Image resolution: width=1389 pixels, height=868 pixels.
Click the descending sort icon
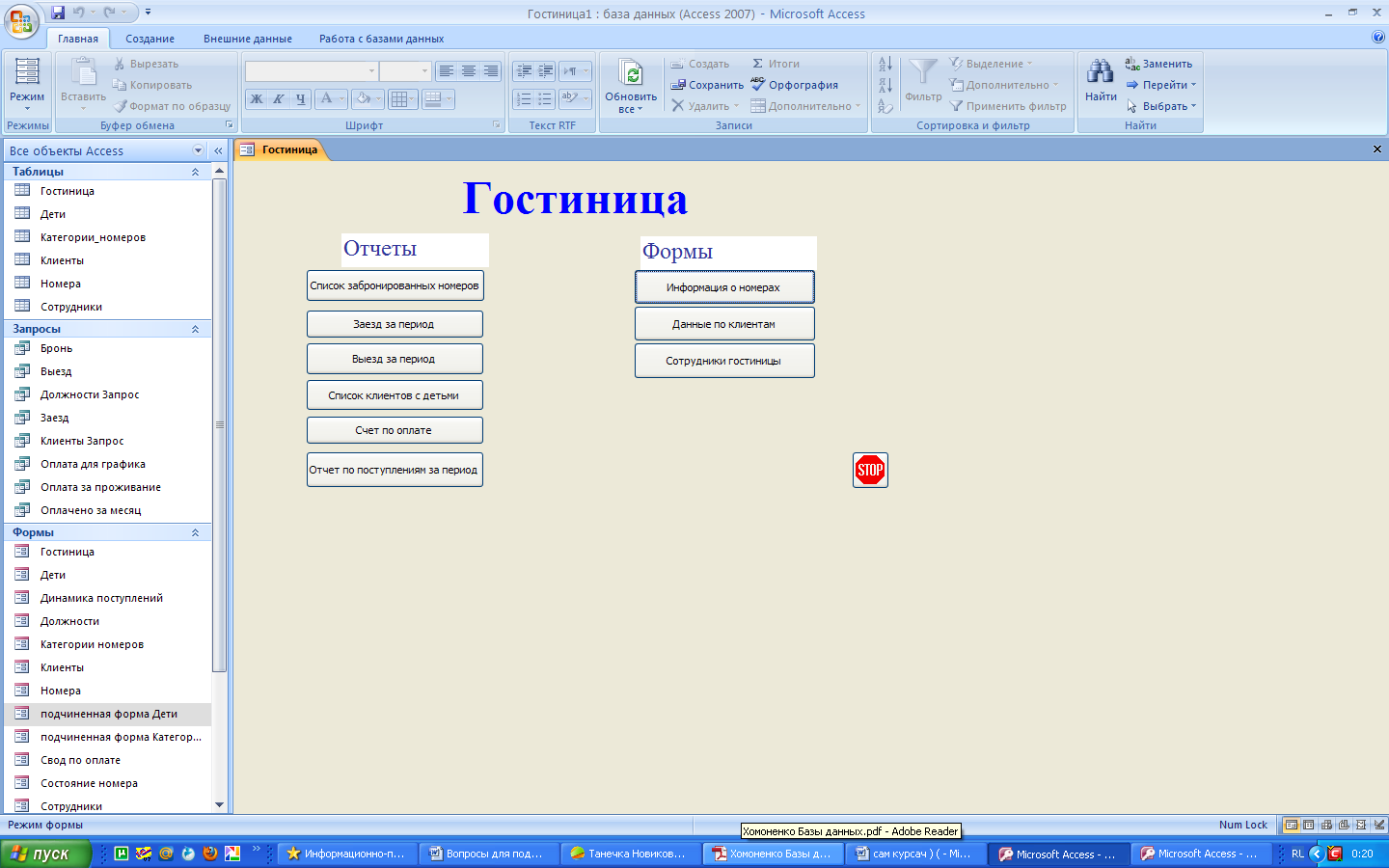[885, 85]
